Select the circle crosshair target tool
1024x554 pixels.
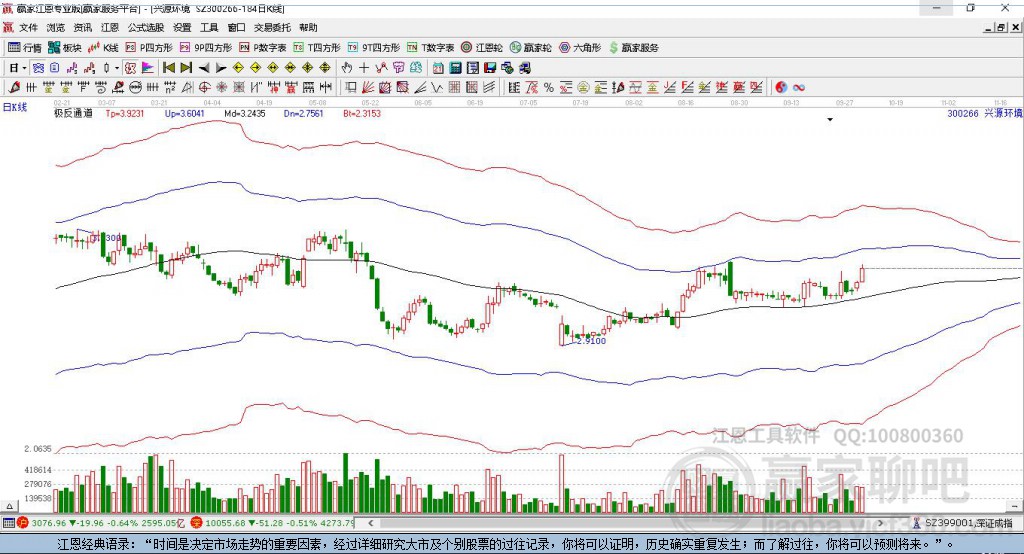coord(204,88)
